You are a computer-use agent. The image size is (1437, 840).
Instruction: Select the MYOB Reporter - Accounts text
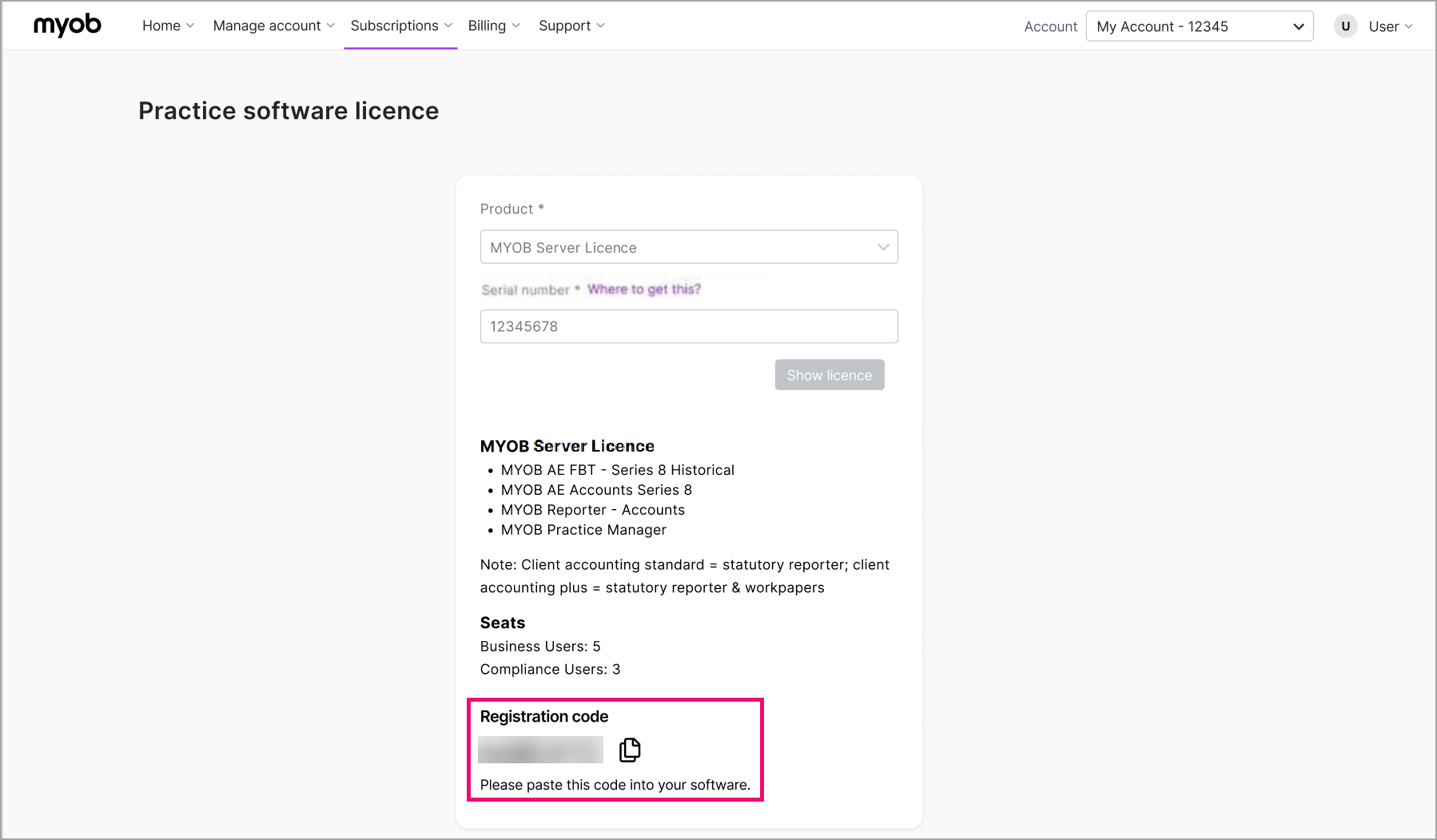pos(593,510)
